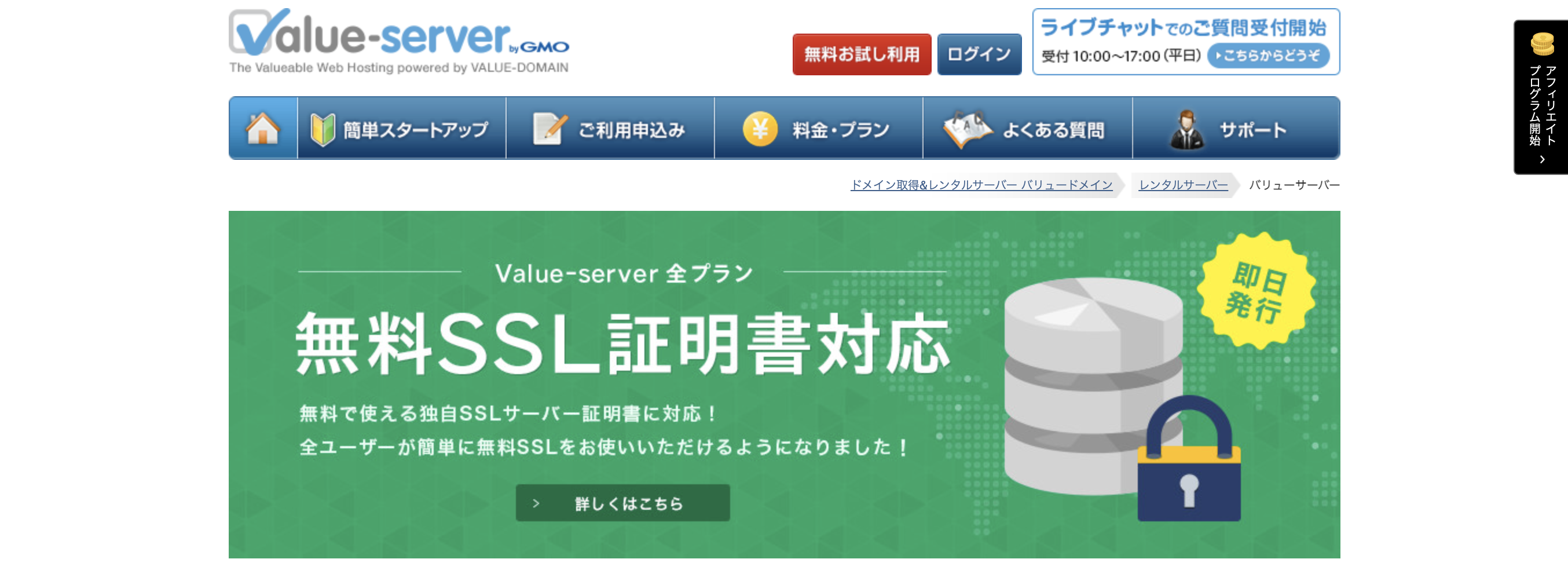
Task: Click the こちらからどうぞ live chat button
Action: coord(1268,56)
